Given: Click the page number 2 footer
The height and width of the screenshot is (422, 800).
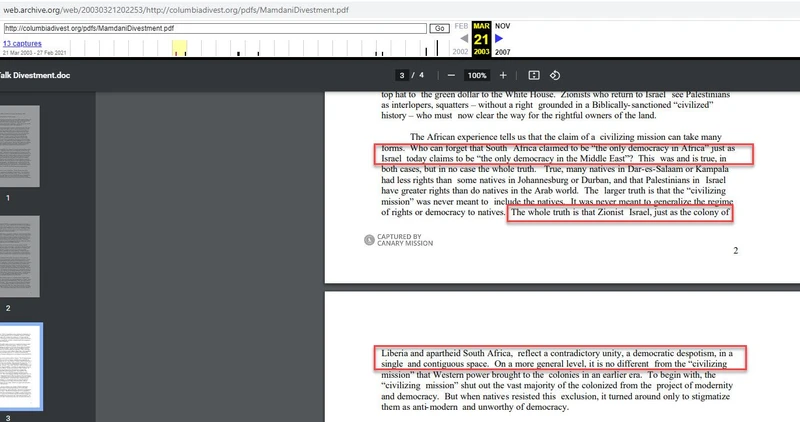Looking at the screenshot, I should [x=735, y=251].
